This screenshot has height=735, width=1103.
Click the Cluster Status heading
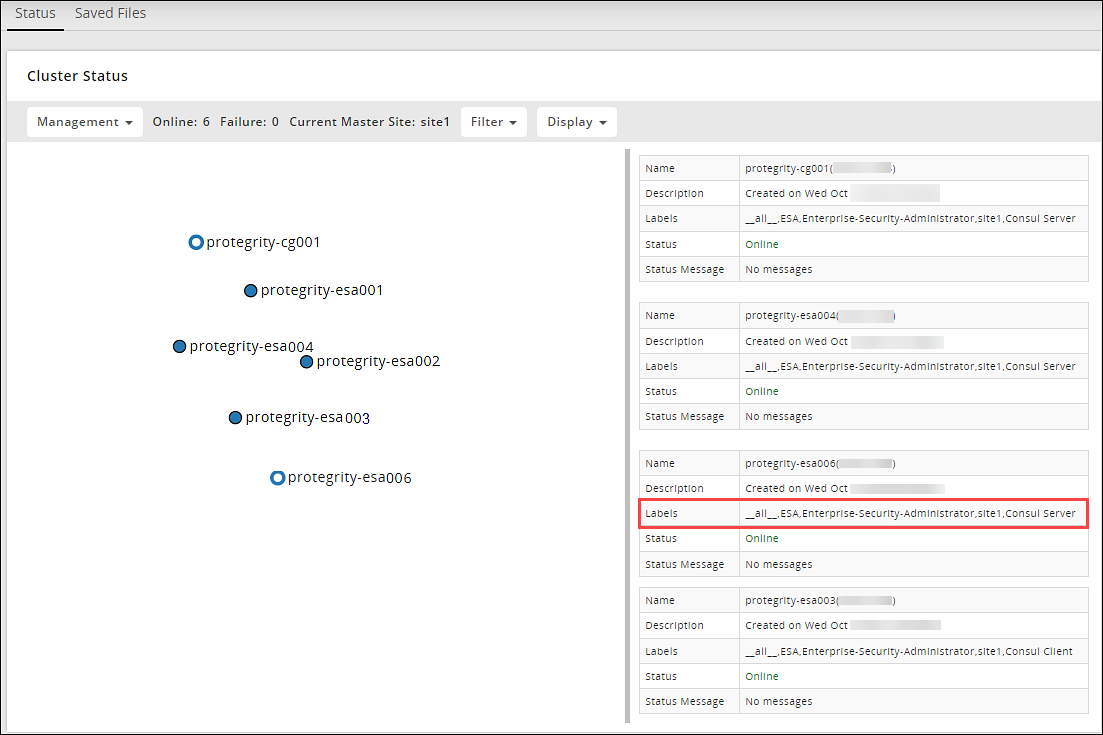[77, 76]
